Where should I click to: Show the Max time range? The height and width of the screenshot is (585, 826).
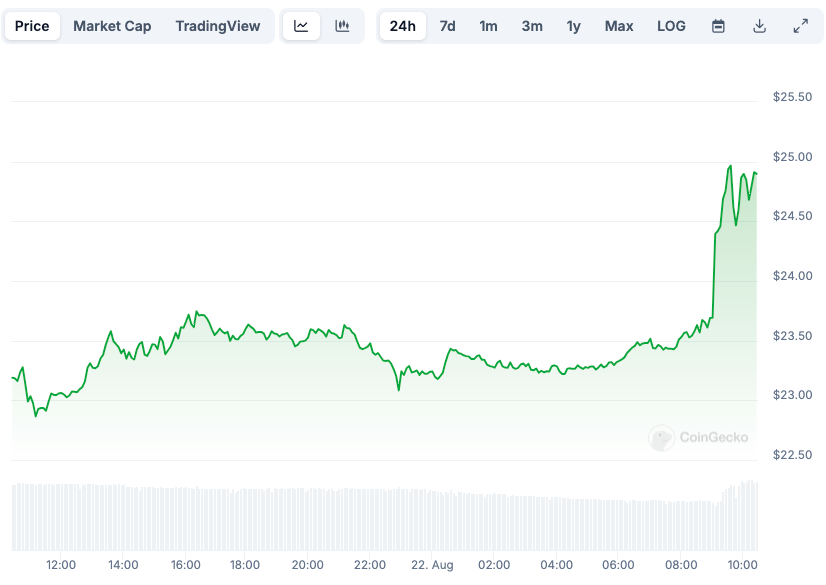point(619,26)
